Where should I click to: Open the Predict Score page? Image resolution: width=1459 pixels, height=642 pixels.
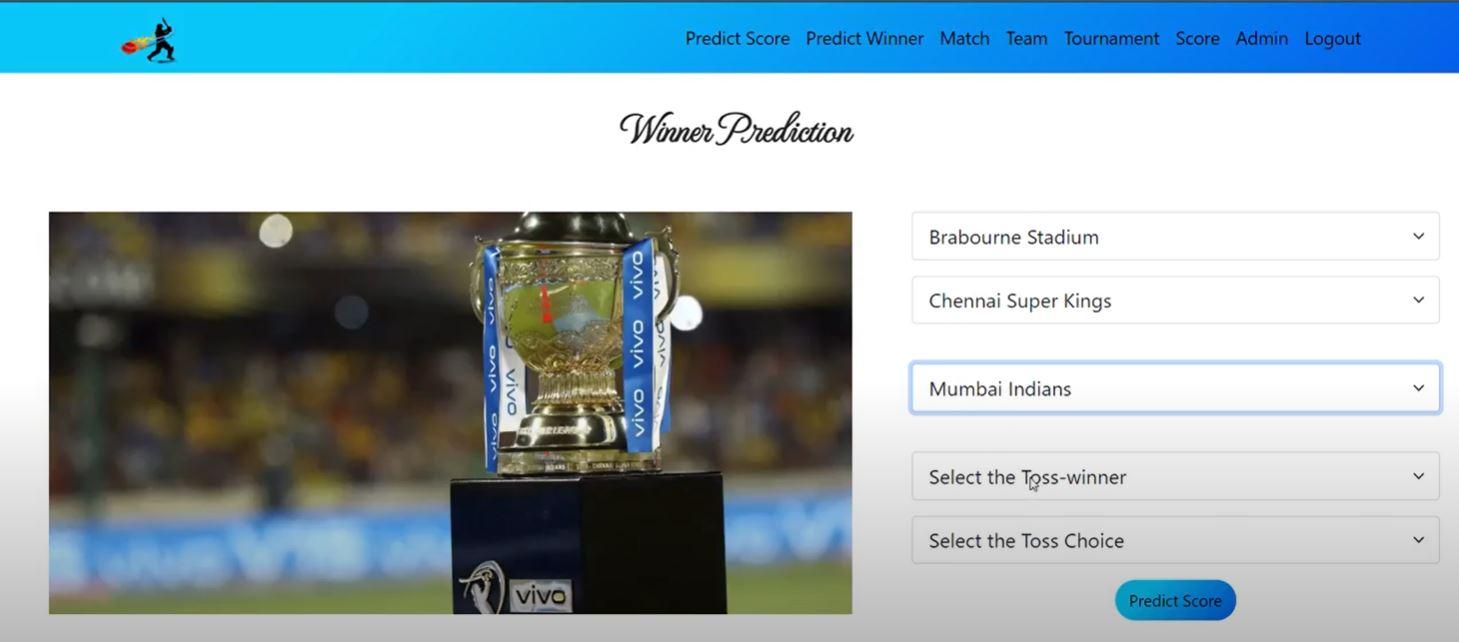[x=737, y=38]
